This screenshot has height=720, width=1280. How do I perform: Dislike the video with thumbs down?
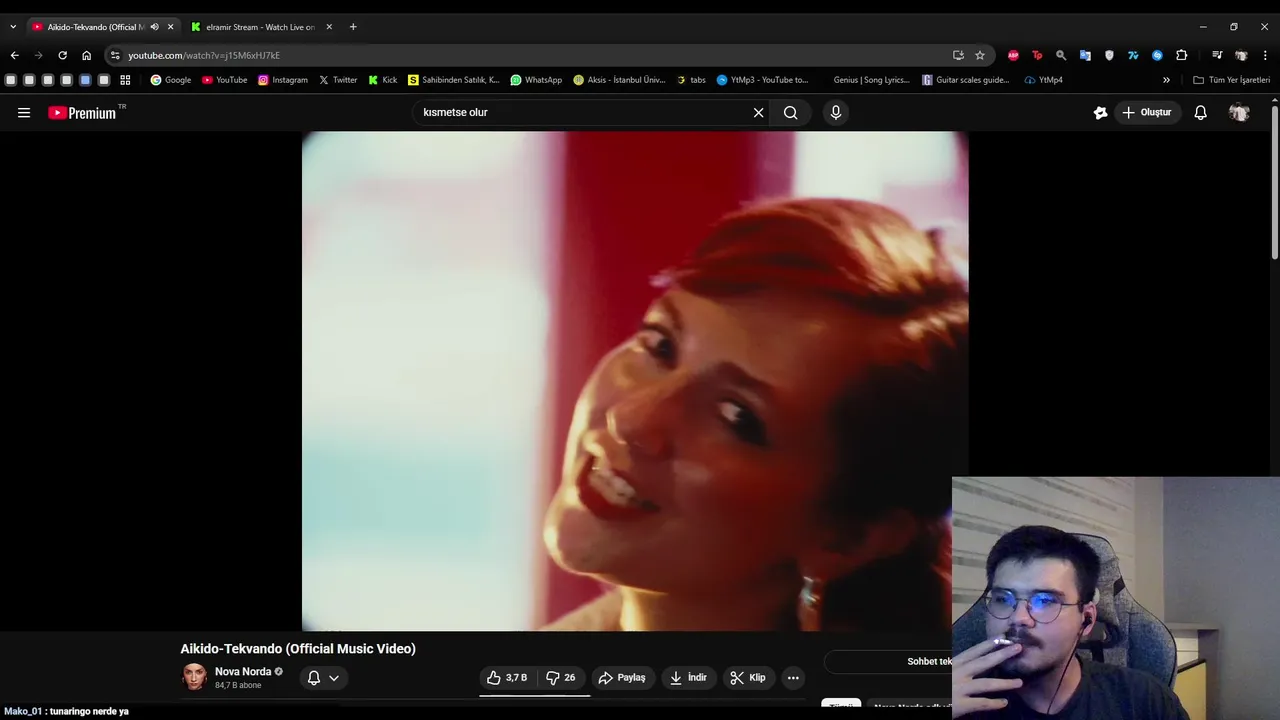pyautogui.click(x=560, y=678)
